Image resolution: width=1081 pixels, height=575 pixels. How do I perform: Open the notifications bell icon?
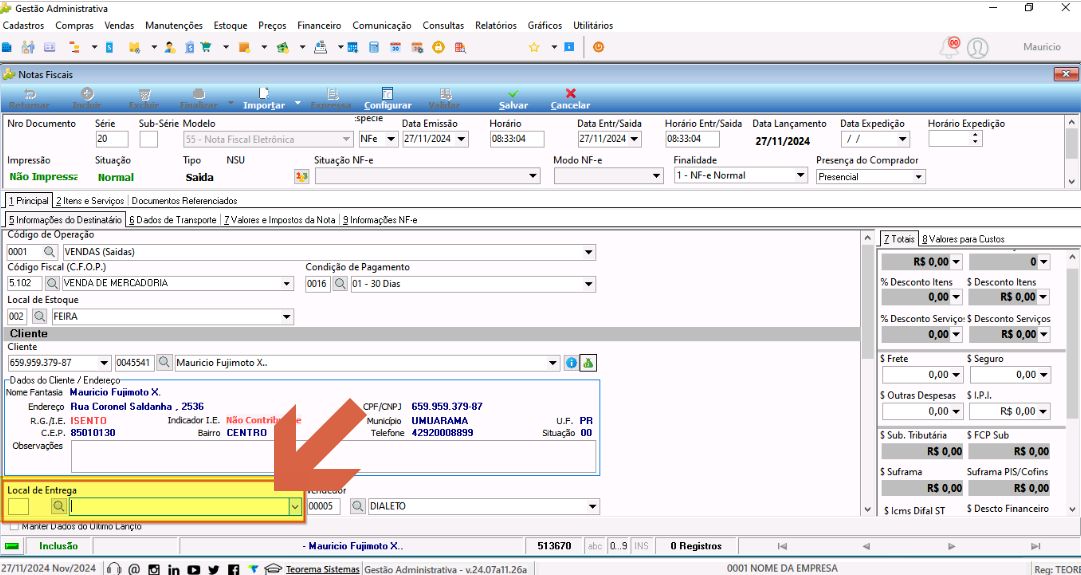pos(950,47)
